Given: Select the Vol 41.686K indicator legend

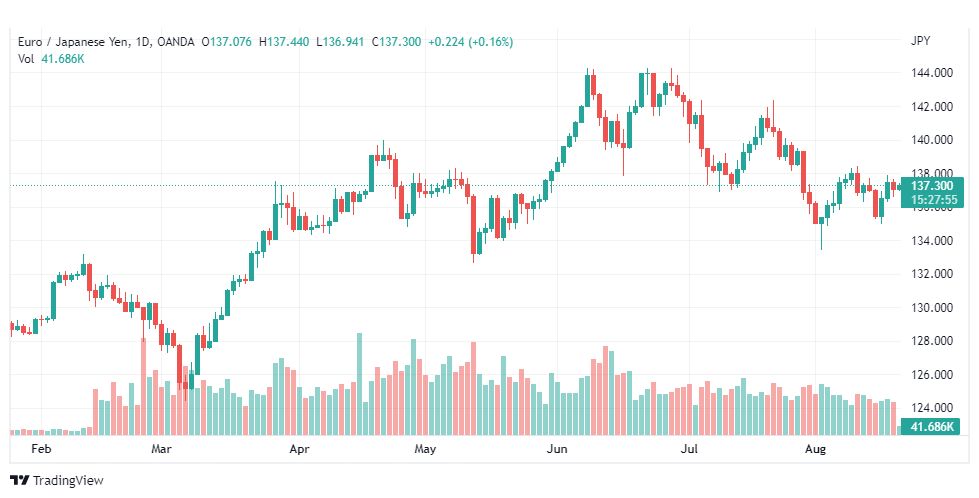Looking at the screenshot, I should click(51, 59).
